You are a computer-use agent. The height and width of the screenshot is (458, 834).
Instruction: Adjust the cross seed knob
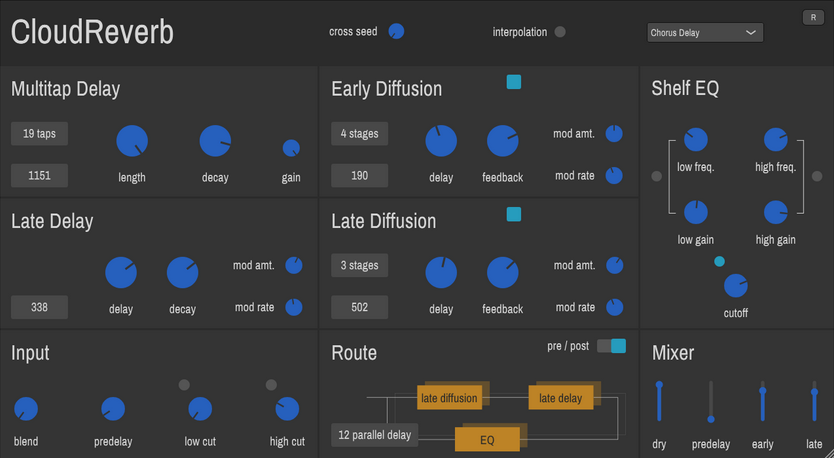point(396,31)
